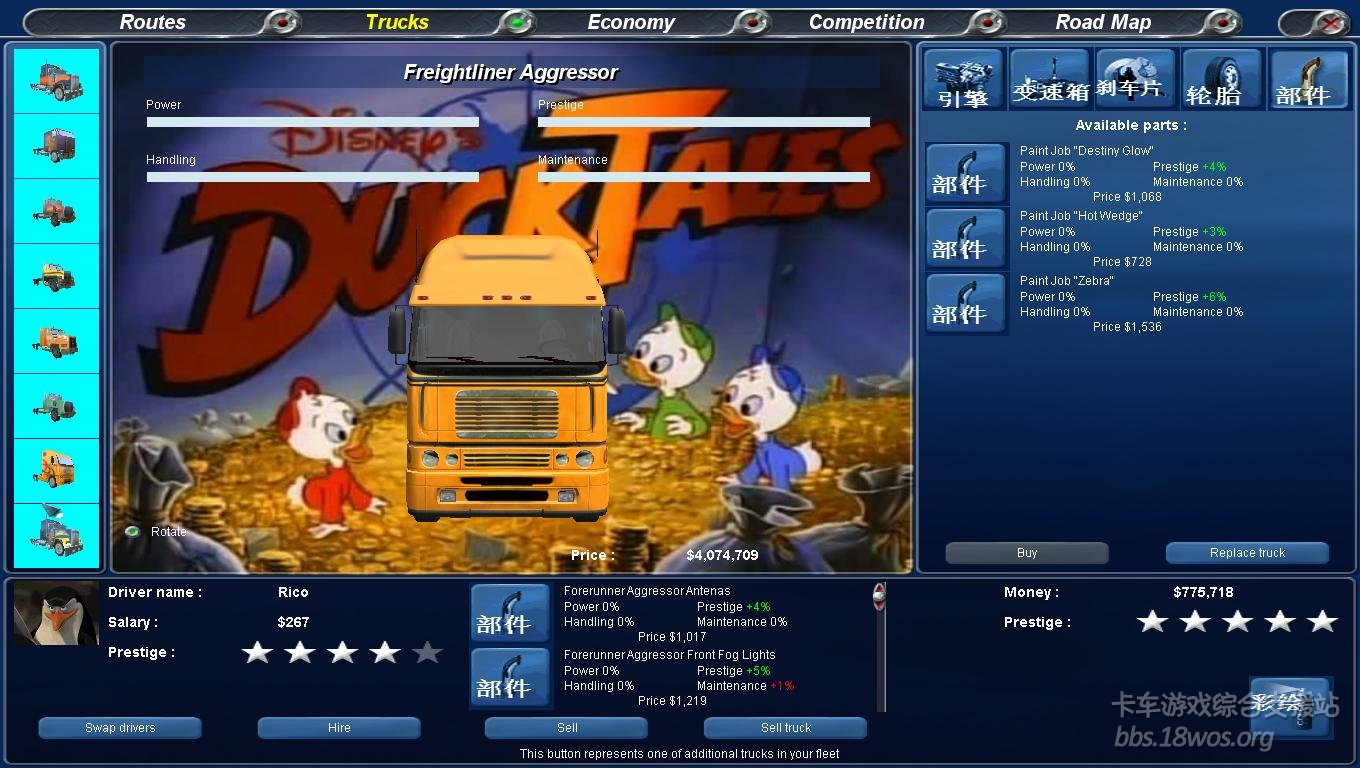Open the tires (轮胎) parts category

(1221, 79)
